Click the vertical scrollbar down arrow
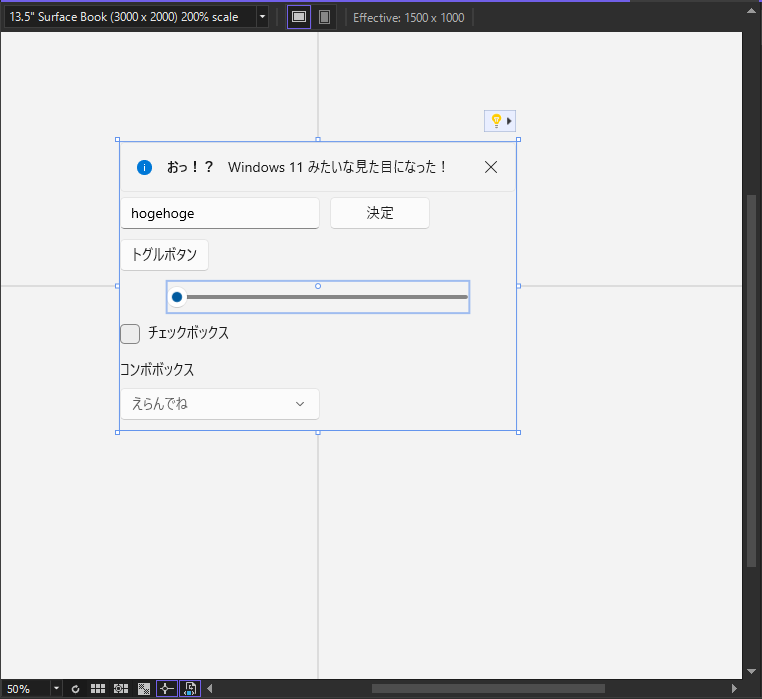The image size is (762, 699). coord(751,671)
